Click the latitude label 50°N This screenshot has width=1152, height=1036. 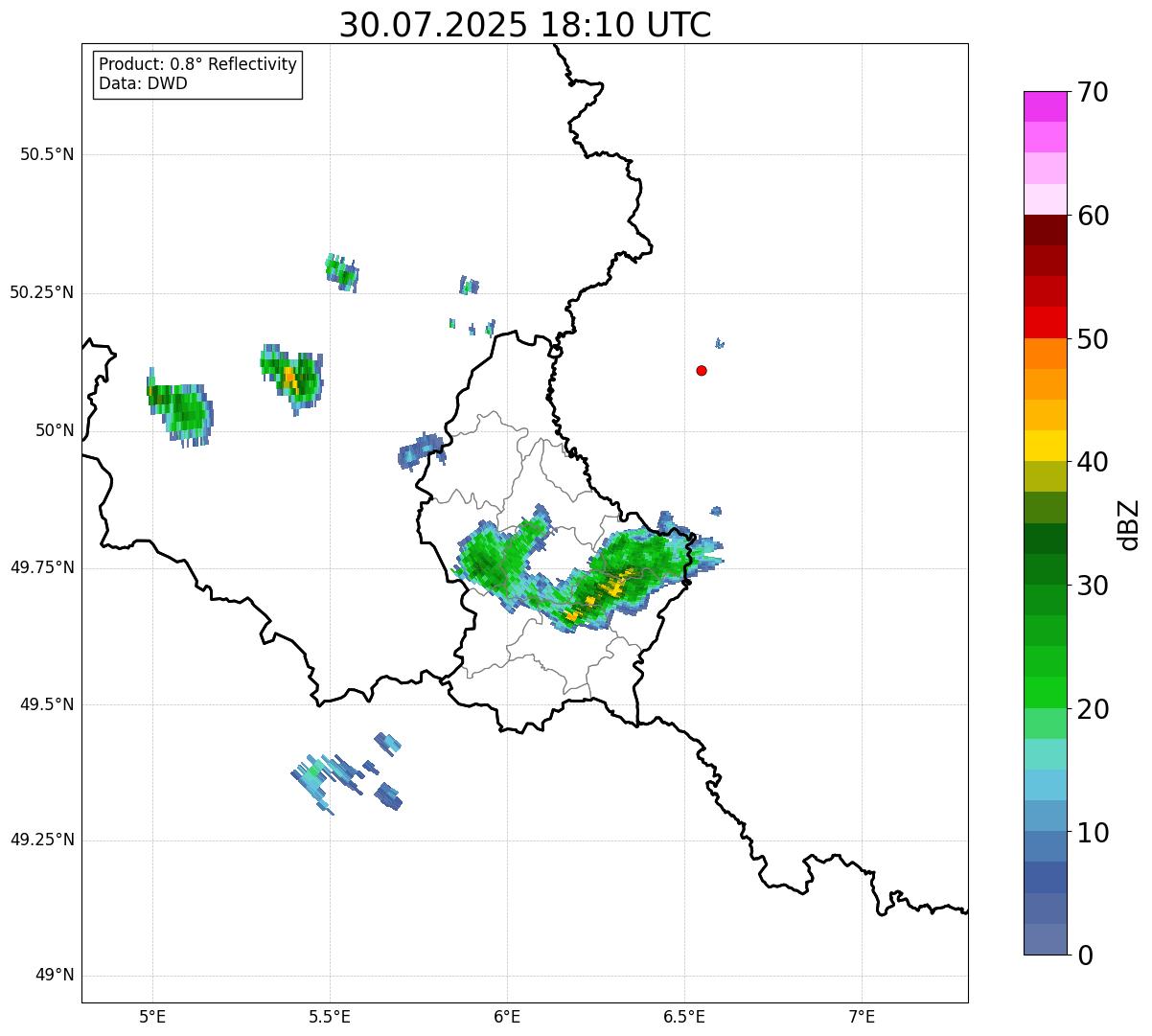(x=55, y=430)
